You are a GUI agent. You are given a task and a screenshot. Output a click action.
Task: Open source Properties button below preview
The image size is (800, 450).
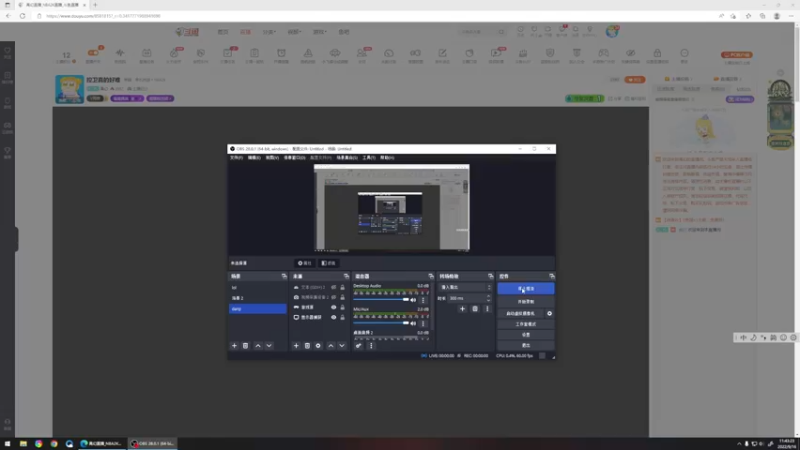[x=304, y=263]
